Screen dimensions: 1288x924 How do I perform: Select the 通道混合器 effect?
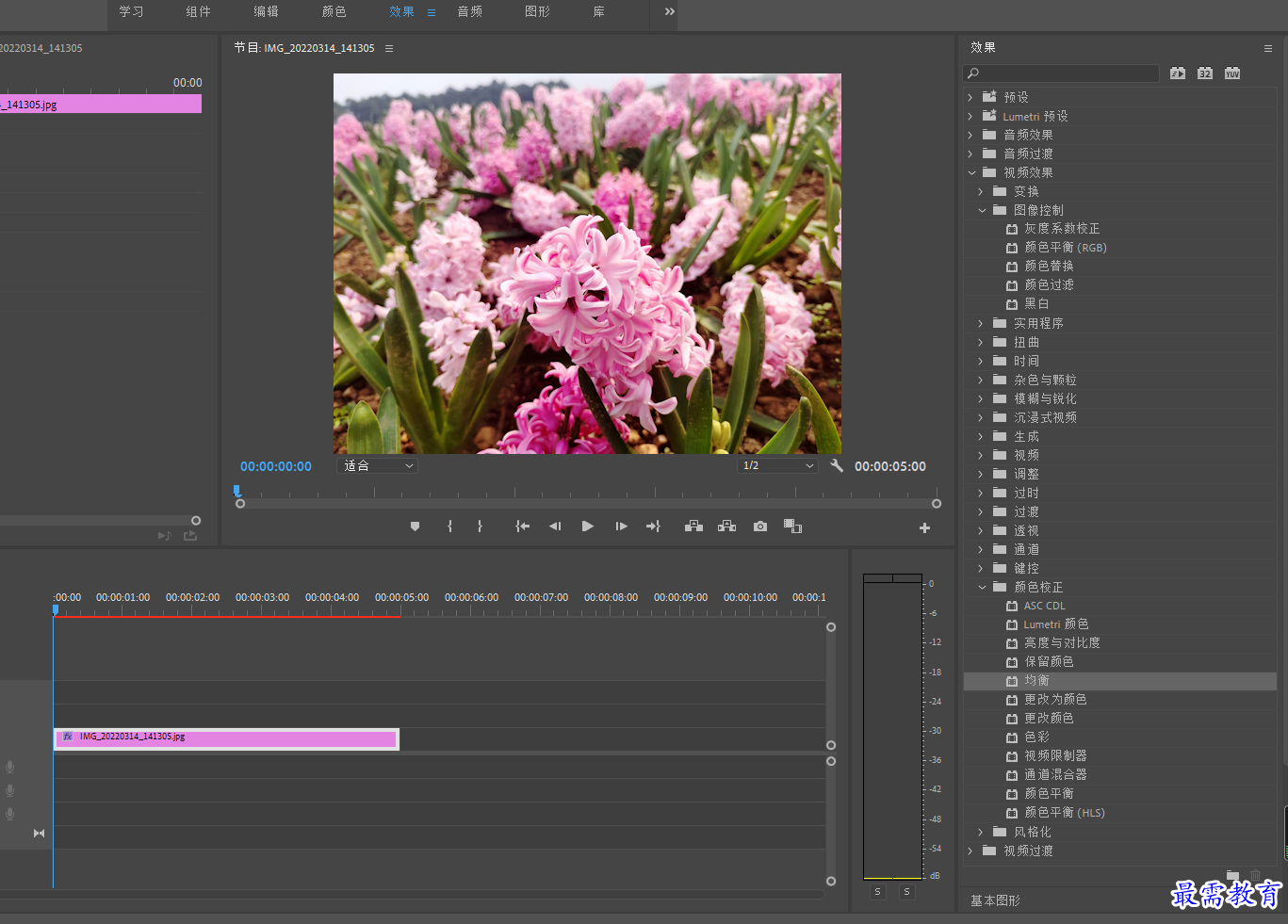[1055, 775]
